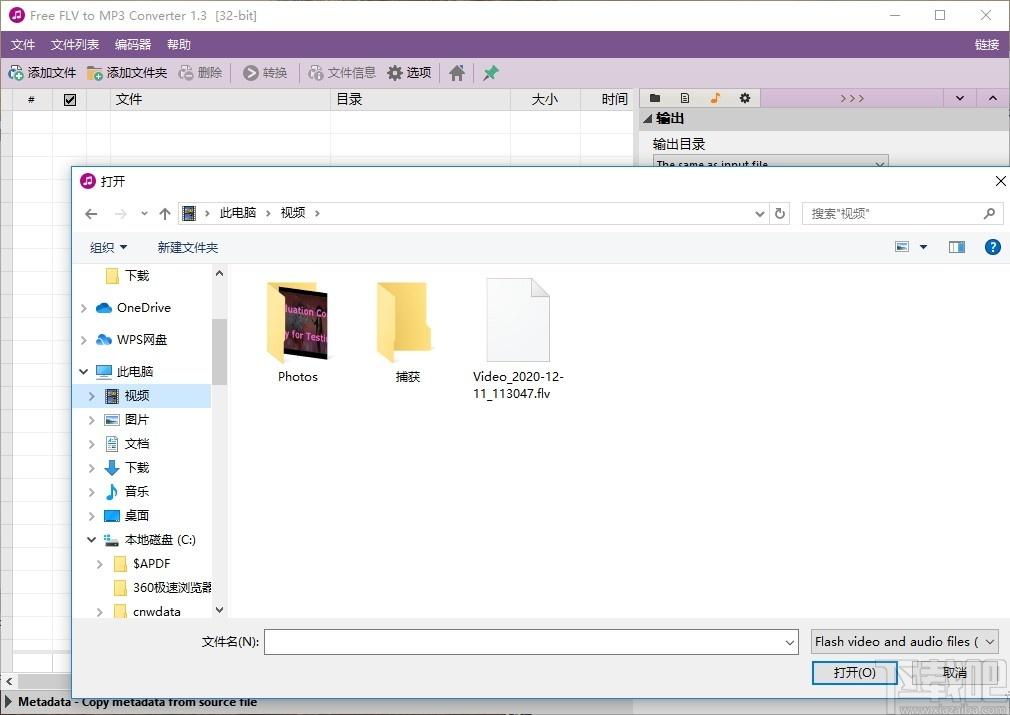Click the 新建文件夹 button
1010x715 pixels.
pyautogui.click(x=187, y=247)
